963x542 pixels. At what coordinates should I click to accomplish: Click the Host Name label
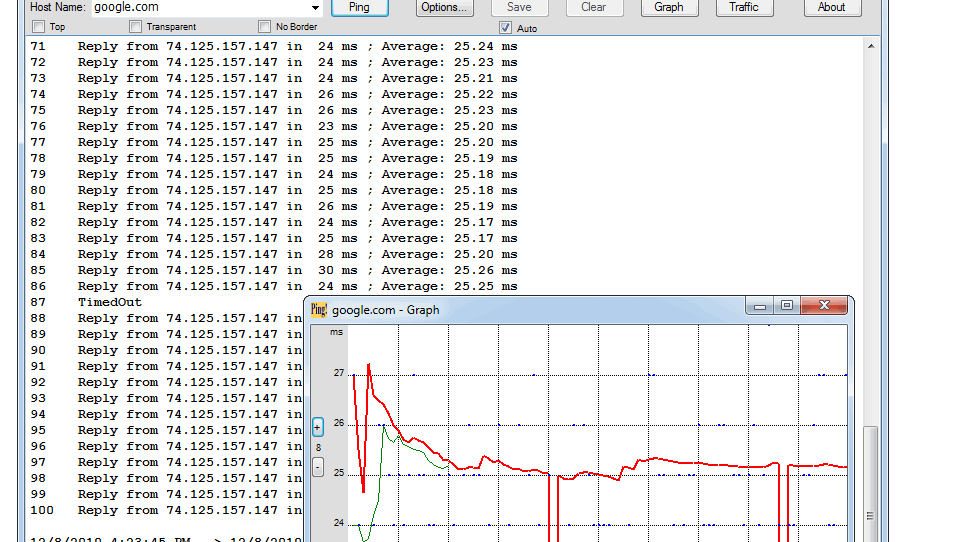[x=58, y=7]
